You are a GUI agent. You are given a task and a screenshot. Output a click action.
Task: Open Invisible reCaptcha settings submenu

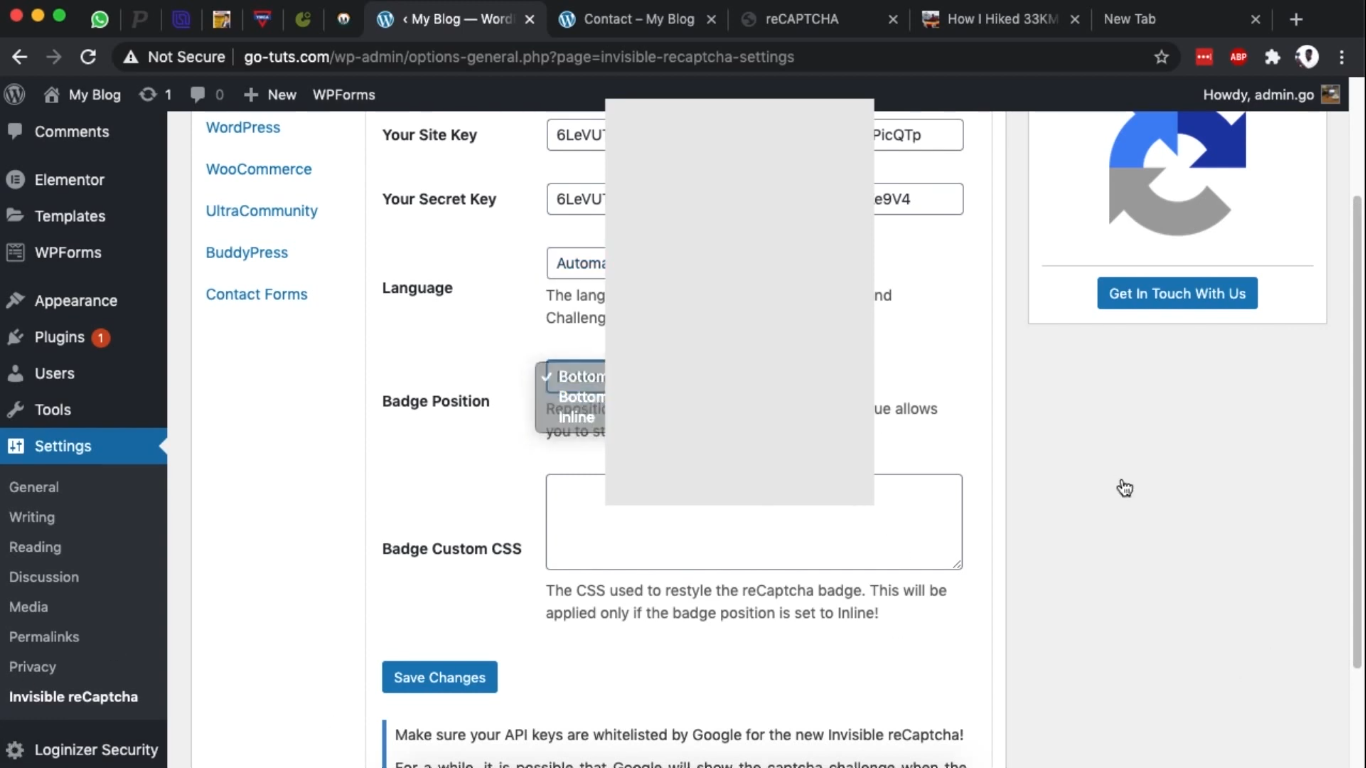[74, 697]
